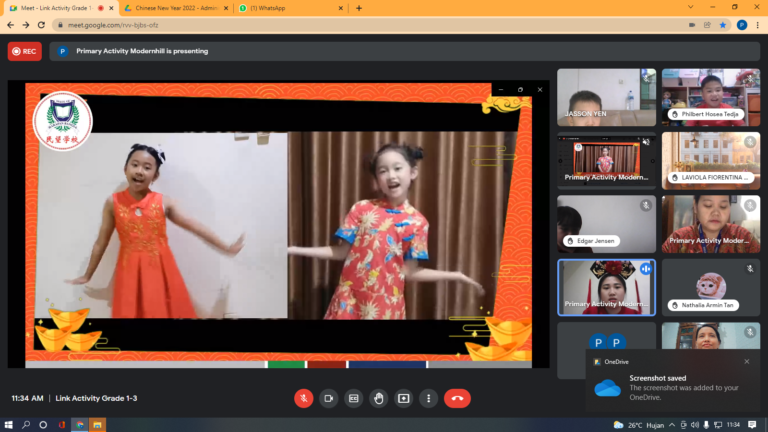Open the more options three-dot menu
Image resolution: width=768 pixels, height=432 pixels.
(x=428, y=398)
